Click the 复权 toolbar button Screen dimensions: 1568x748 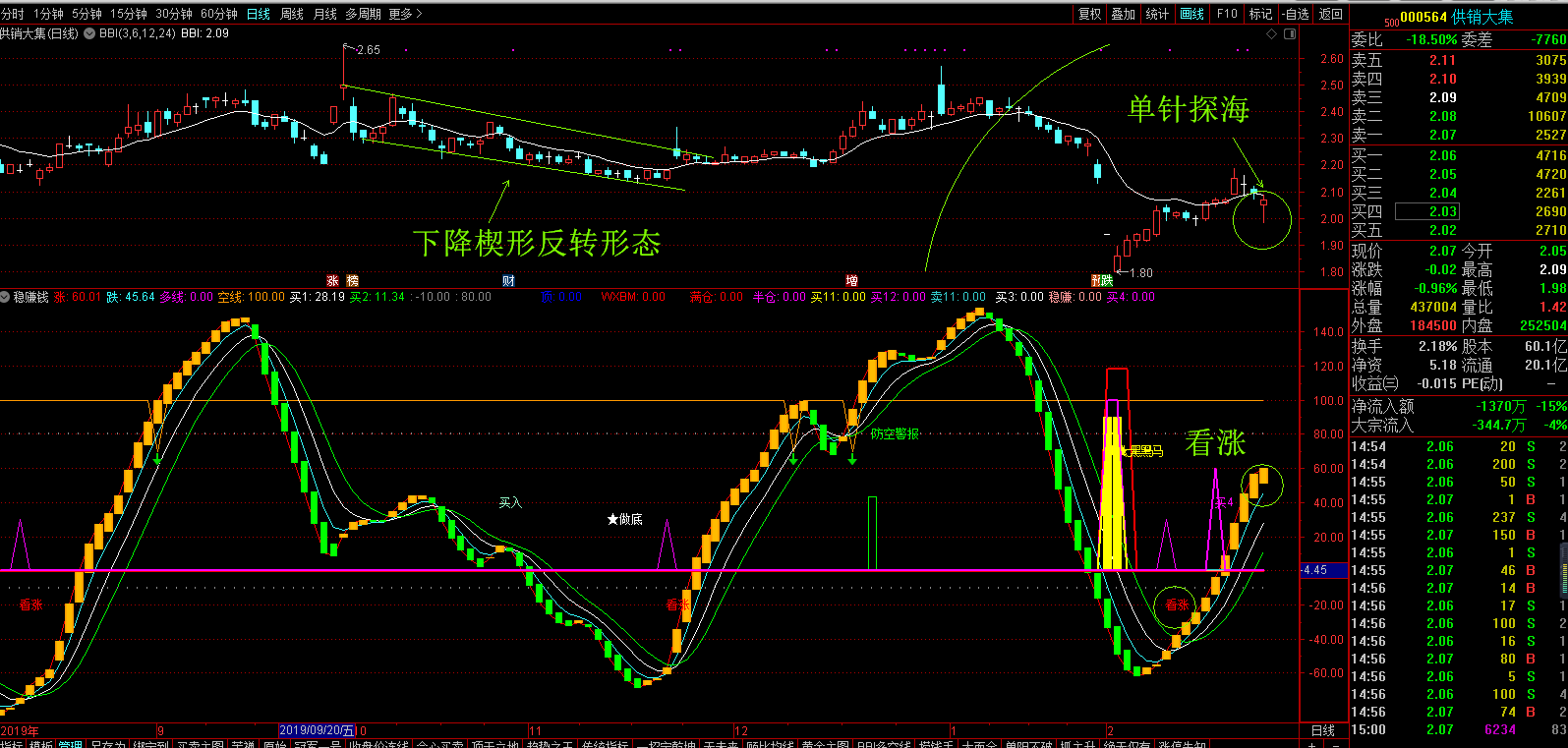coord(1090,14)
